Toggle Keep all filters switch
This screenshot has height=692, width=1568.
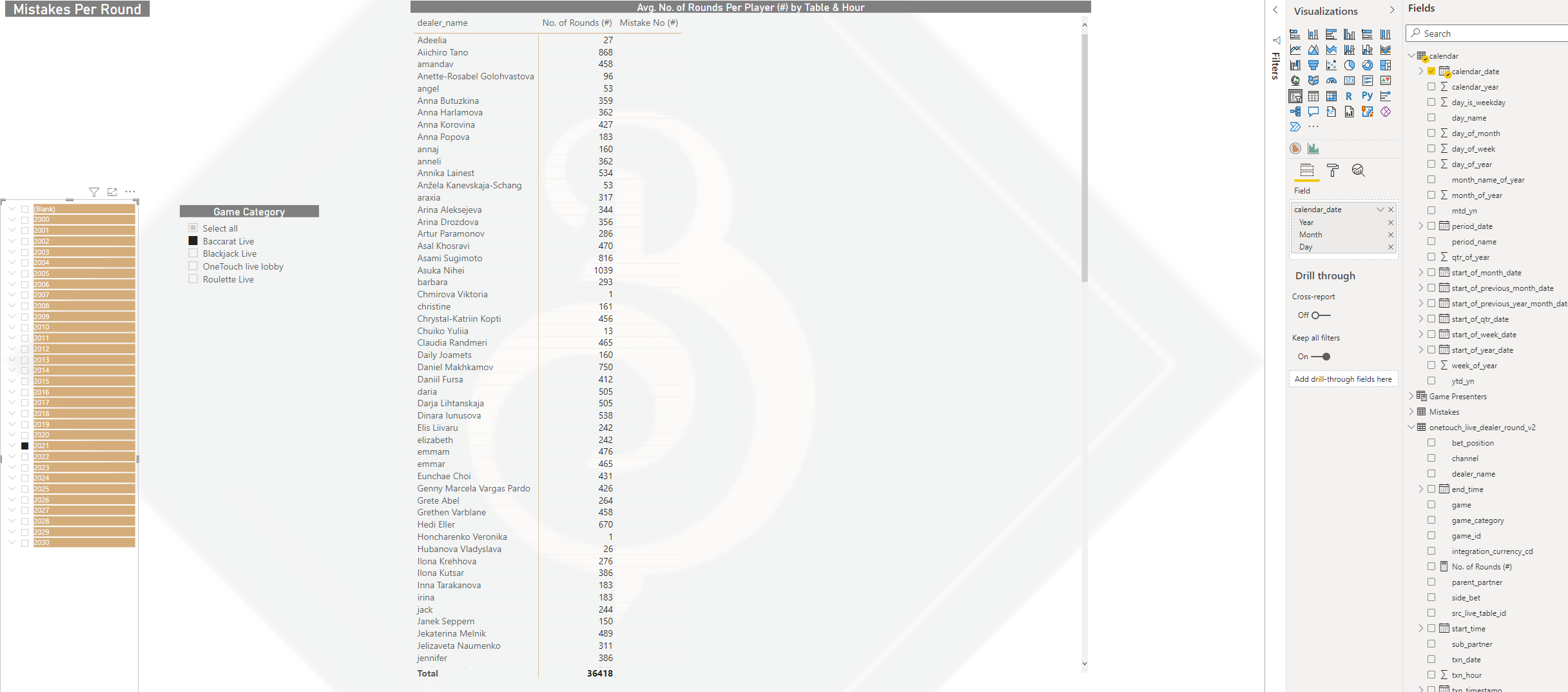coord(1321,357)
